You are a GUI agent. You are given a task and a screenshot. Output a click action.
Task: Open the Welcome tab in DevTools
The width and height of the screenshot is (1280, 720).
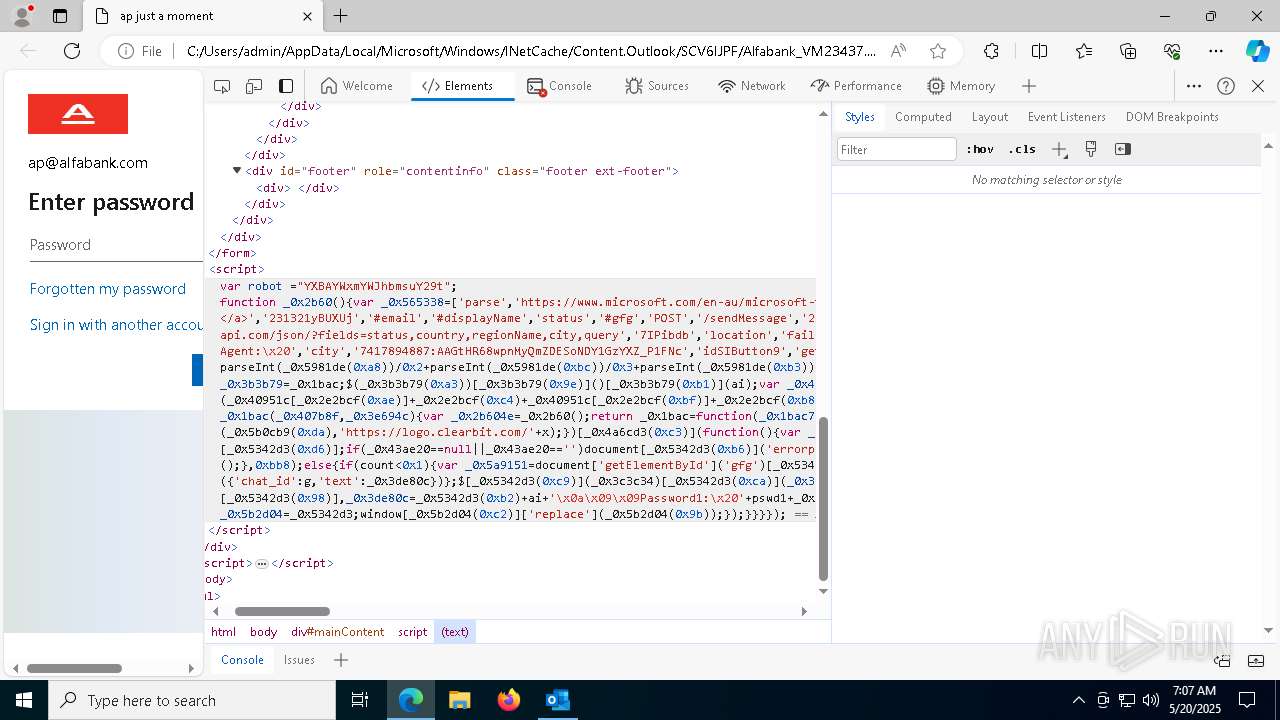click(357, 86)
